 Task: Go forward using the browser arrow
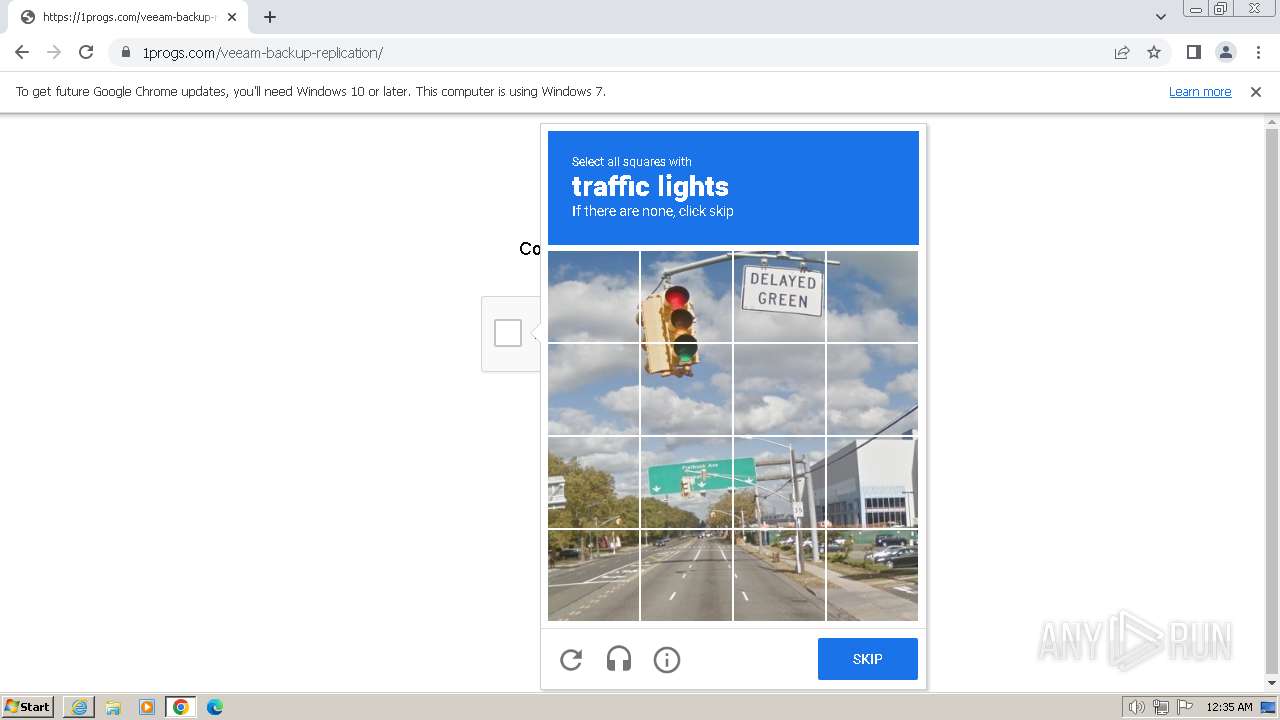point(54,52)
